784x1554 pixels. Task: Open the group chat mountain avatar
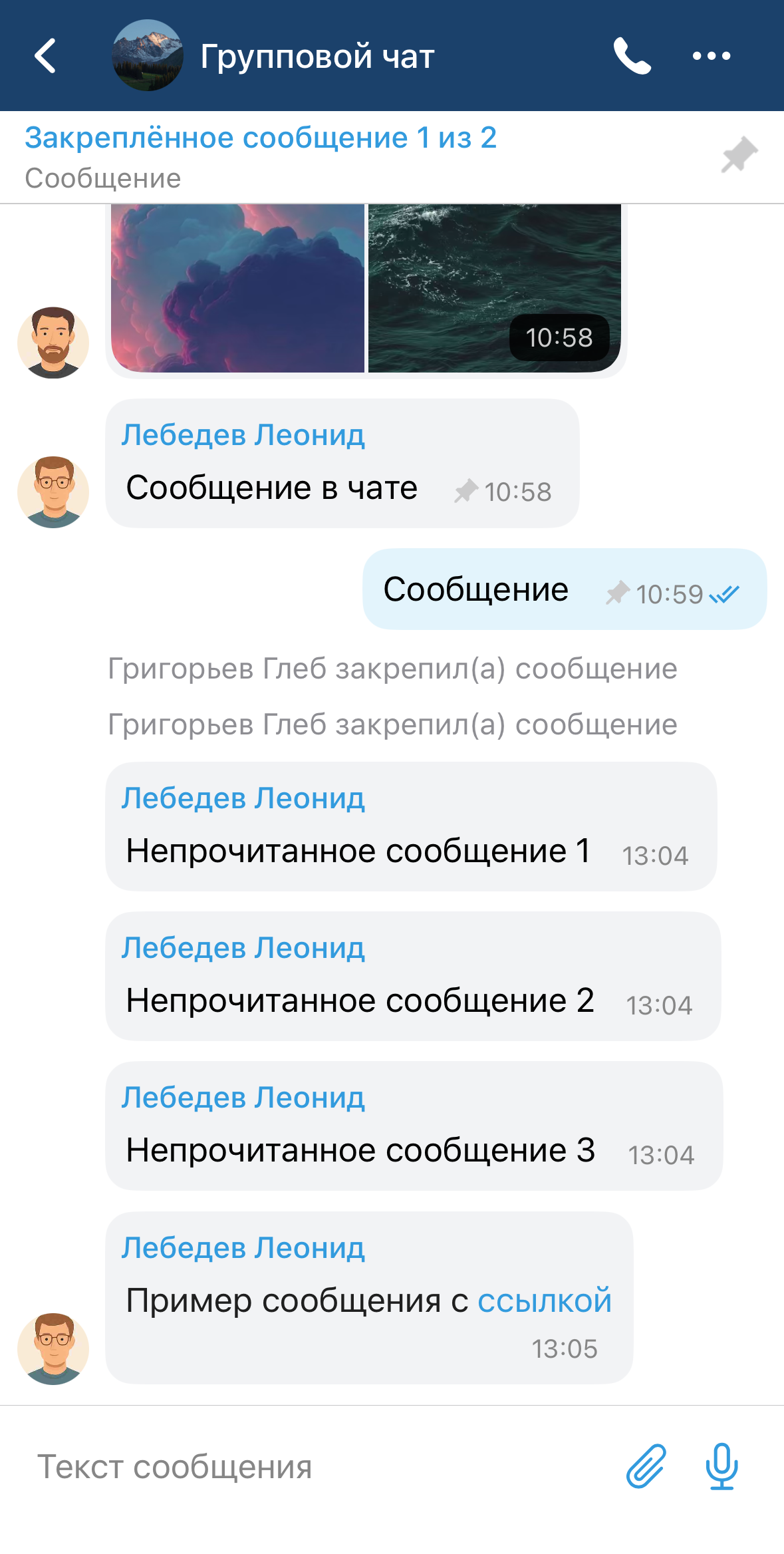(x=148, y=56)
